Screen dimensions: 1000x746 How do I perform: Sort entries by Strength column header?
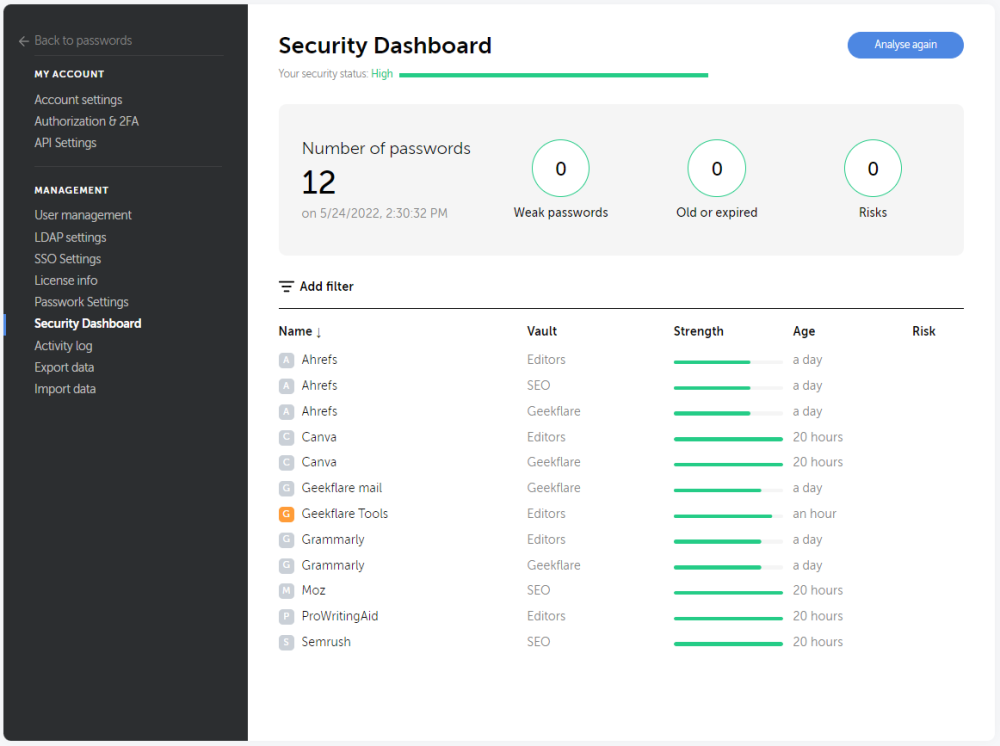(x=698, y=331)
